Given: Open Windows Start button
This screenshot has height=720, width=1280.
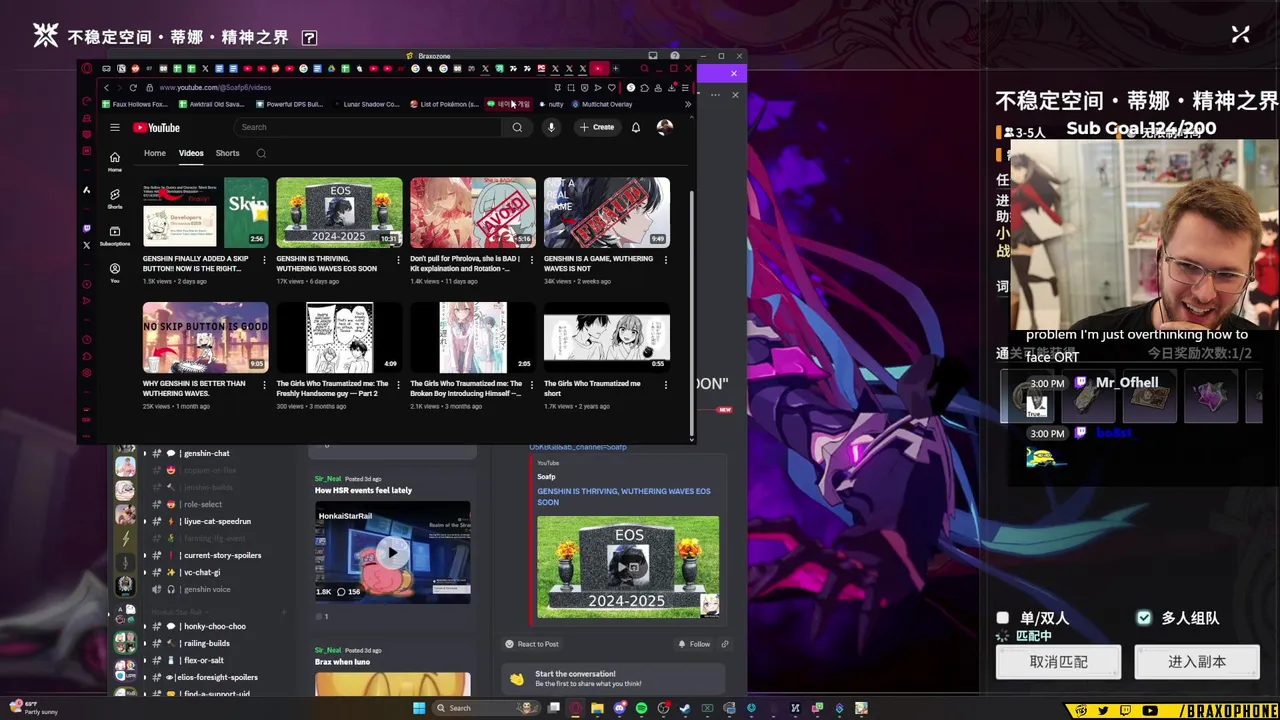Looking at the screenshot, I should 419,708.
